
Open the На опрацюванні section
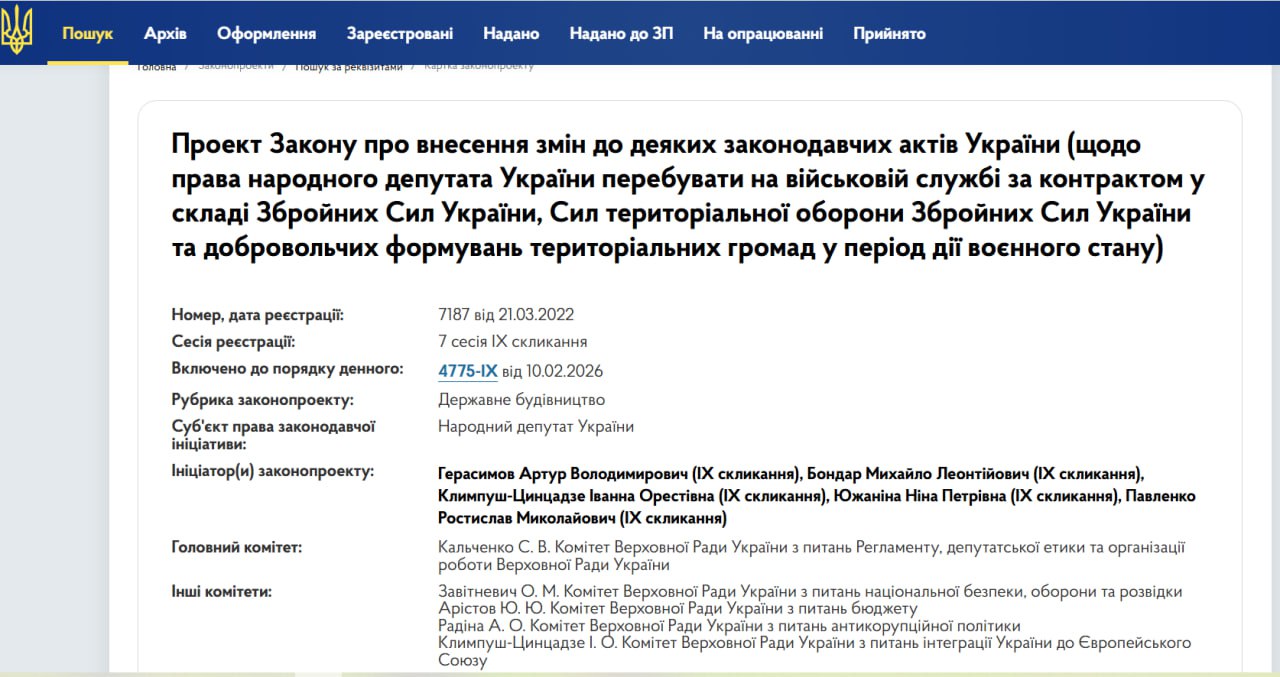click(763, 33)
